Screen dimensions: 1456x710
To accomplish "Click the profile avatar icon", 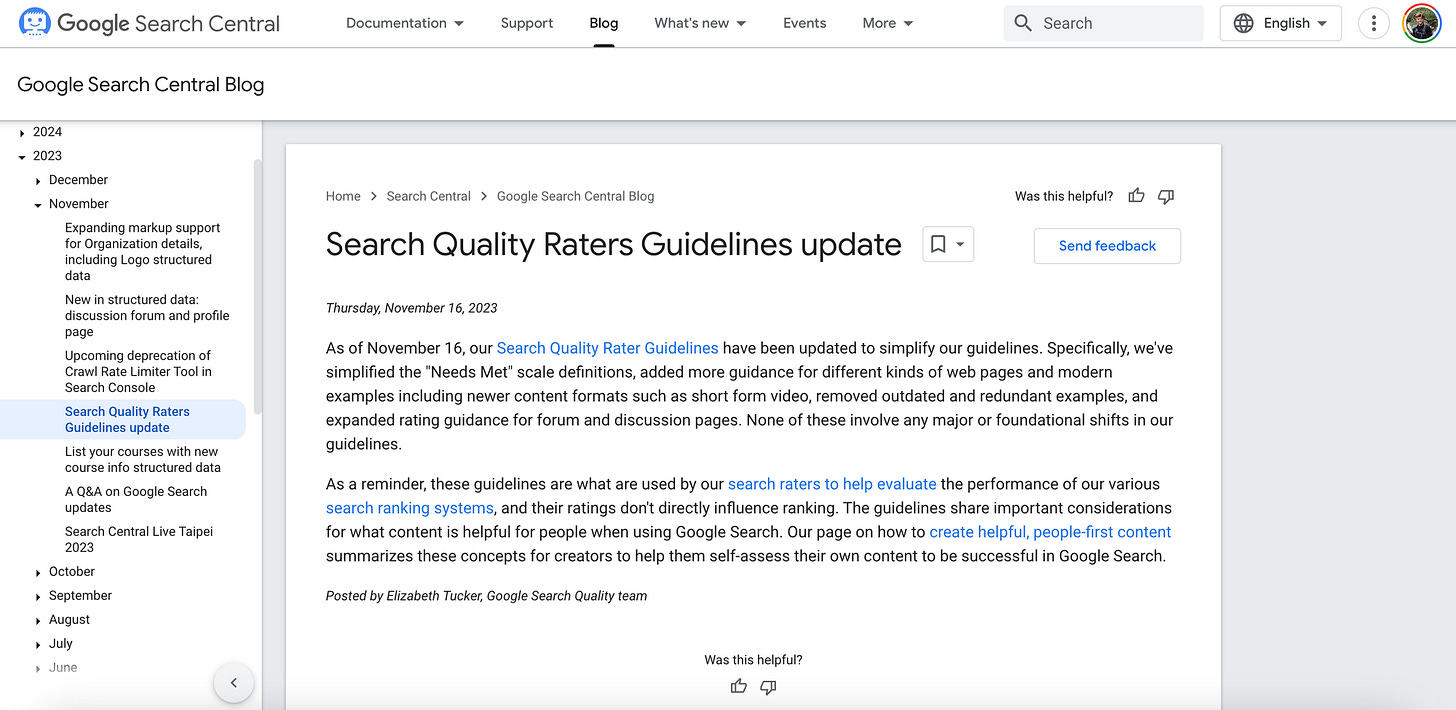I will pos(1421,22).
